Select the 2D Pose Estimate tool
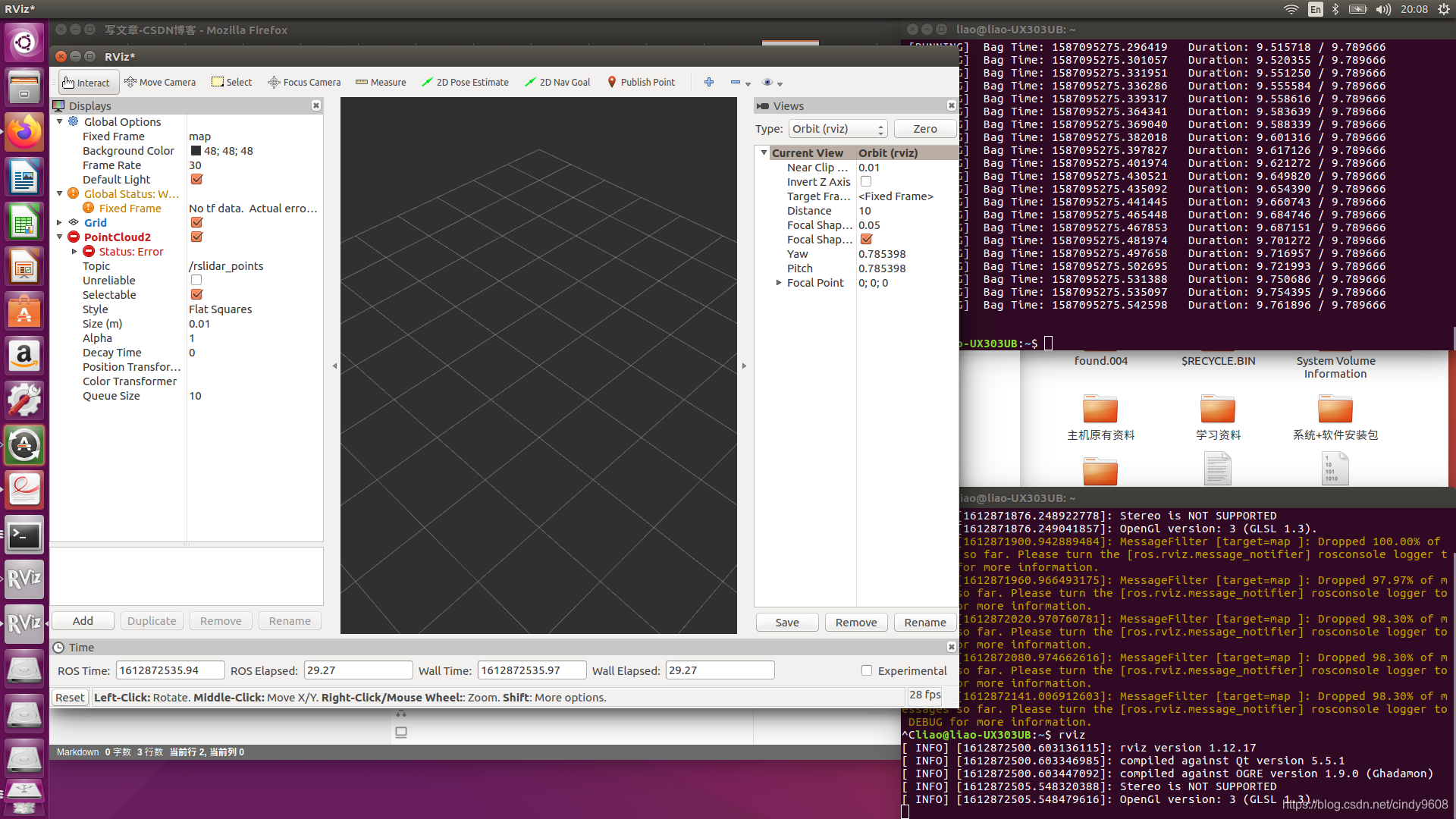This screenshot has width=1456, height=819. tap(465, 82)
